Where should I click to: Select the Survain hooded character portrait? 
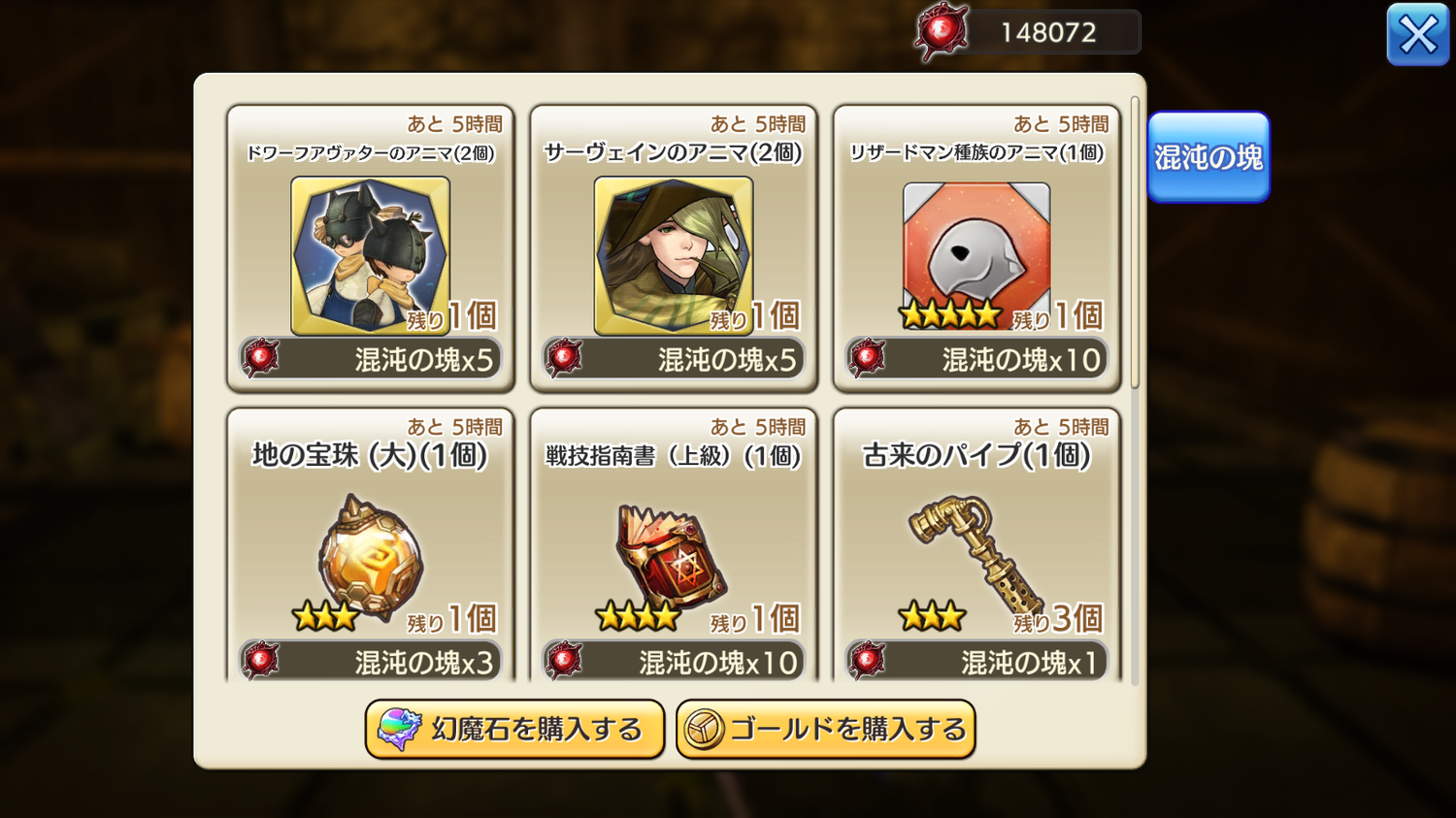(x=674, y=255)
